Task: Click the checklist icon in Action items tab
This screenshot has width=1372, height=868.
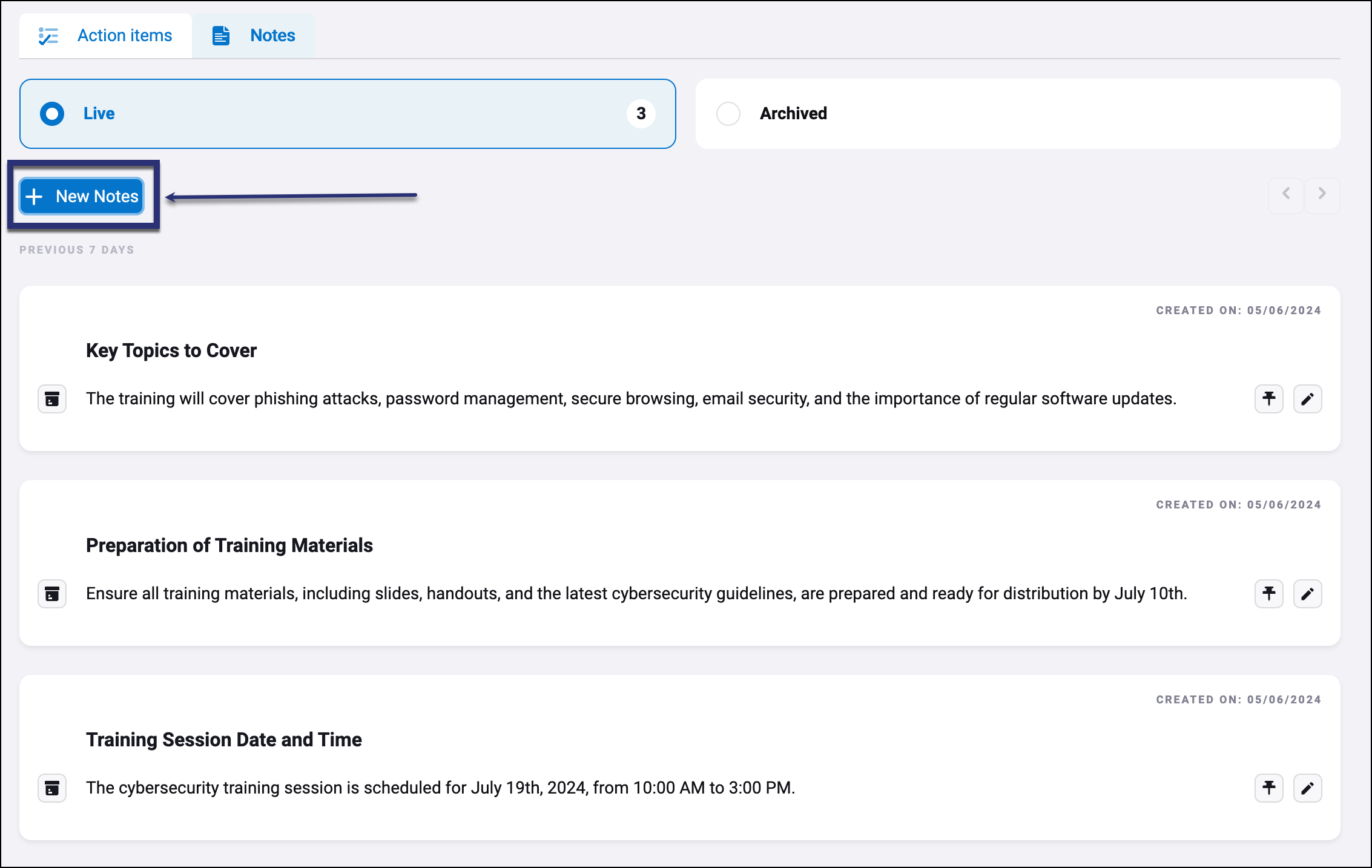Action: 48,36
